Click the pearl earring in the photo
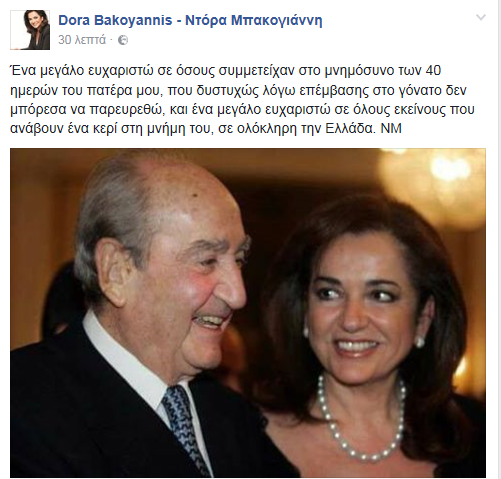This screenshot has width=501, height=479. tap(419, 342)
